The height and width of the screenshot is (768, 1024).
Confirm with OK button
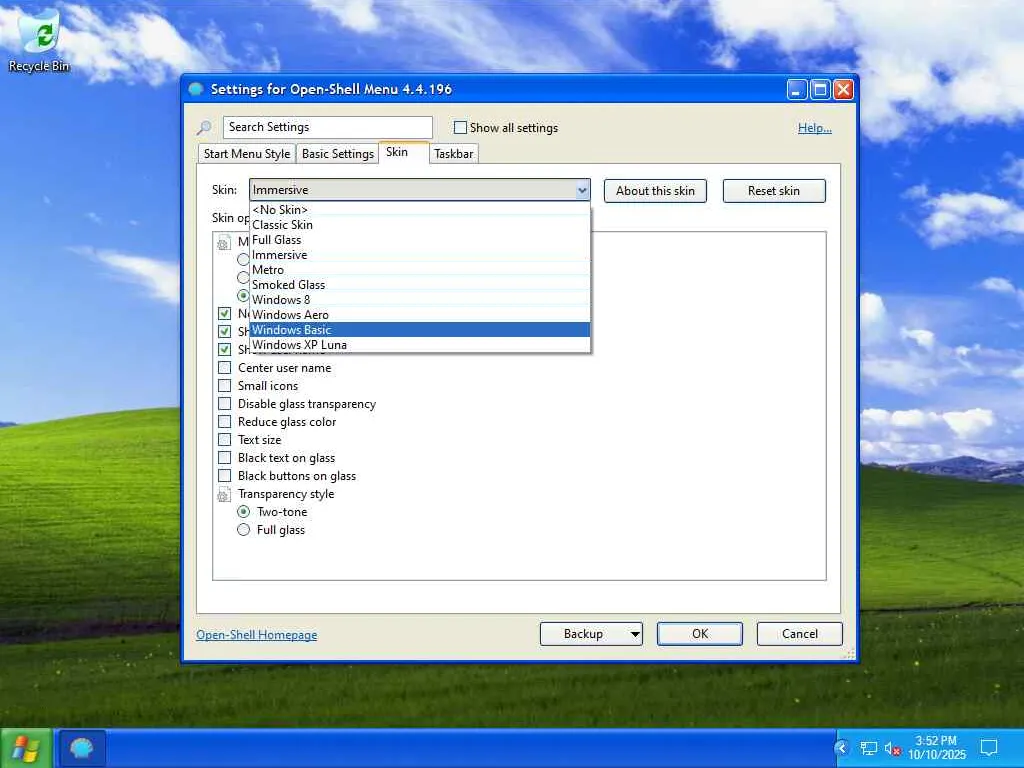(x=699, y=633)
